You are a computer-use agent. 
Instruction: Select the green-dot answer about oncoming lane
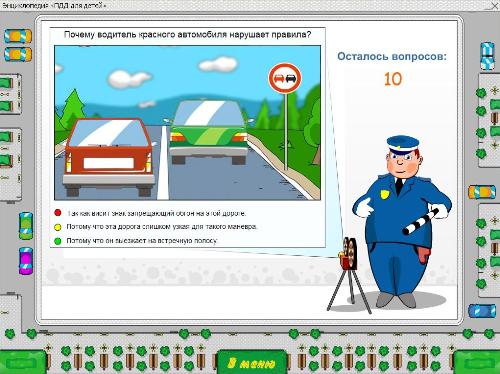tap(58, 241)
